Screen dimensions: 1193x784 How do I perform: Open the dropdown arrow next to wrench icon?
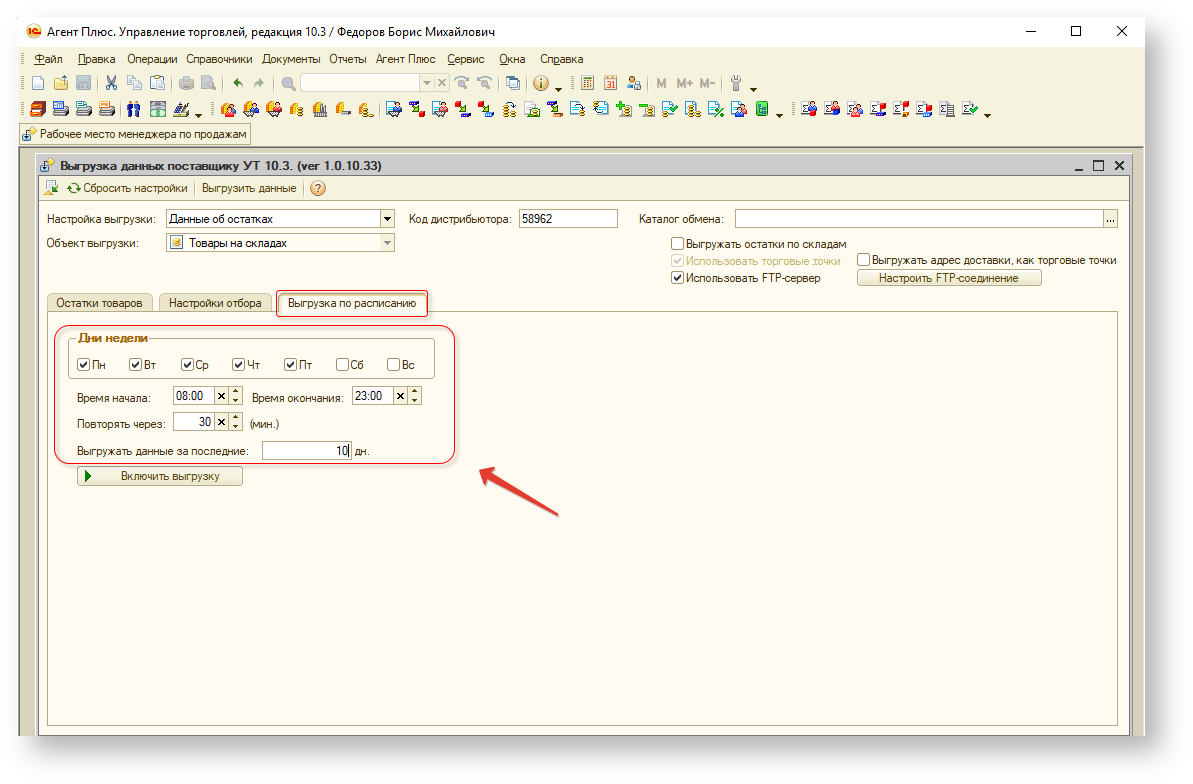[x=753, y=89]
